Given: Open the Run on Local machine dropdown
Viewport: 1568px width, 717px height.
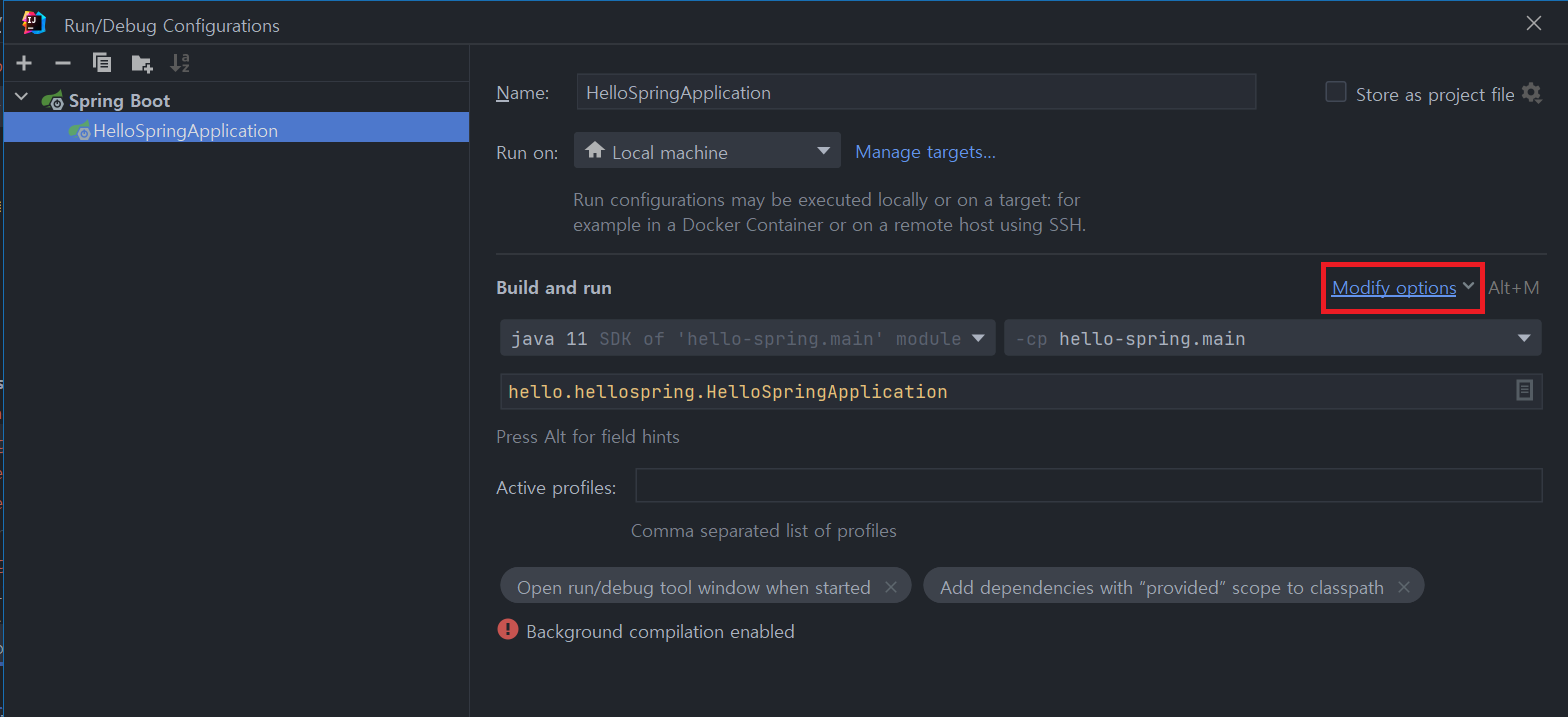Looking at the screenshot, I should 707,151.
